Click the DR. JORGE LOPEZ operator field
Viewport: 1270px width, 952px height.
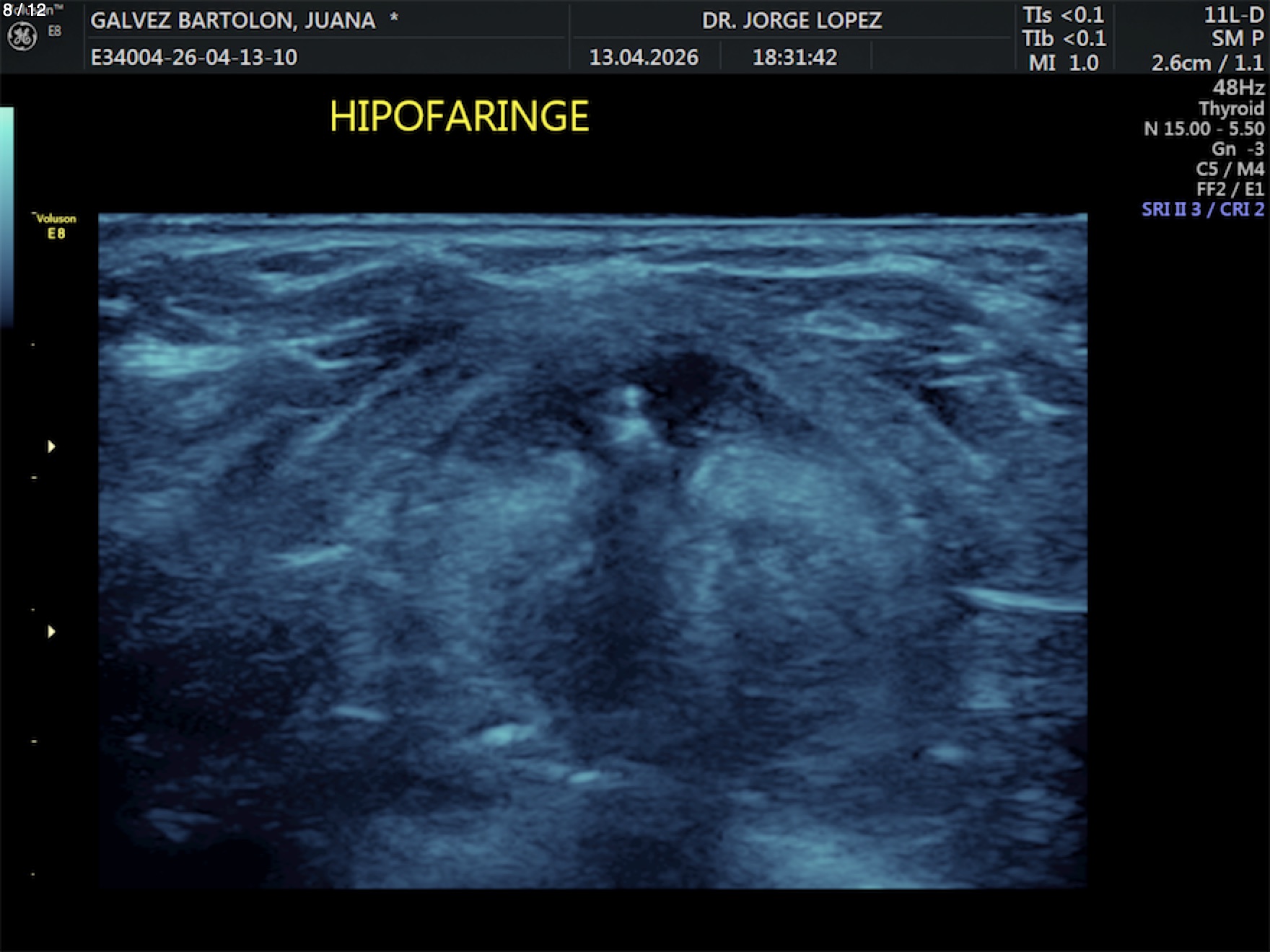tap(792, 20)
